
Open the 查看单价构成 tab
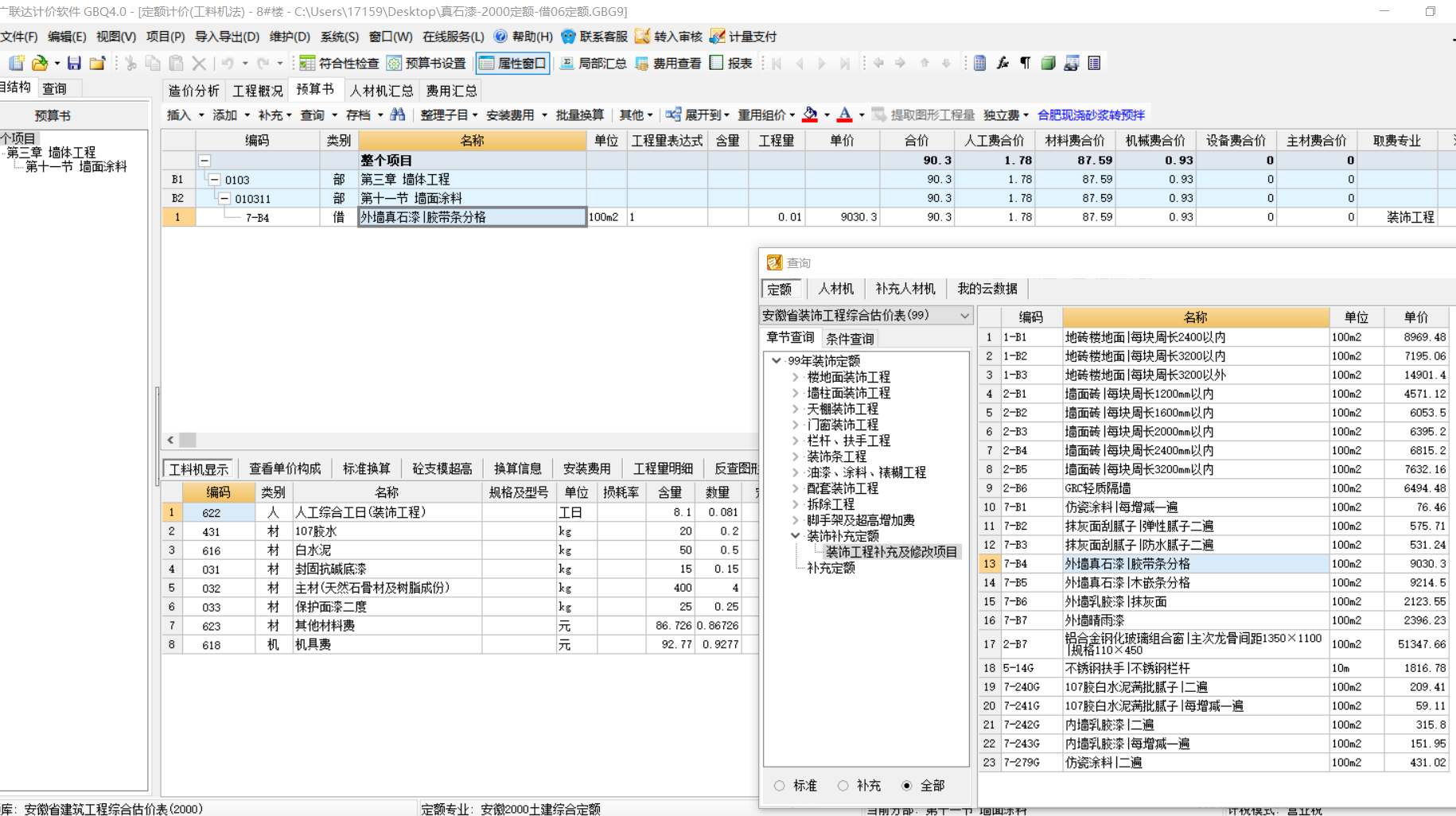[285, 469]
